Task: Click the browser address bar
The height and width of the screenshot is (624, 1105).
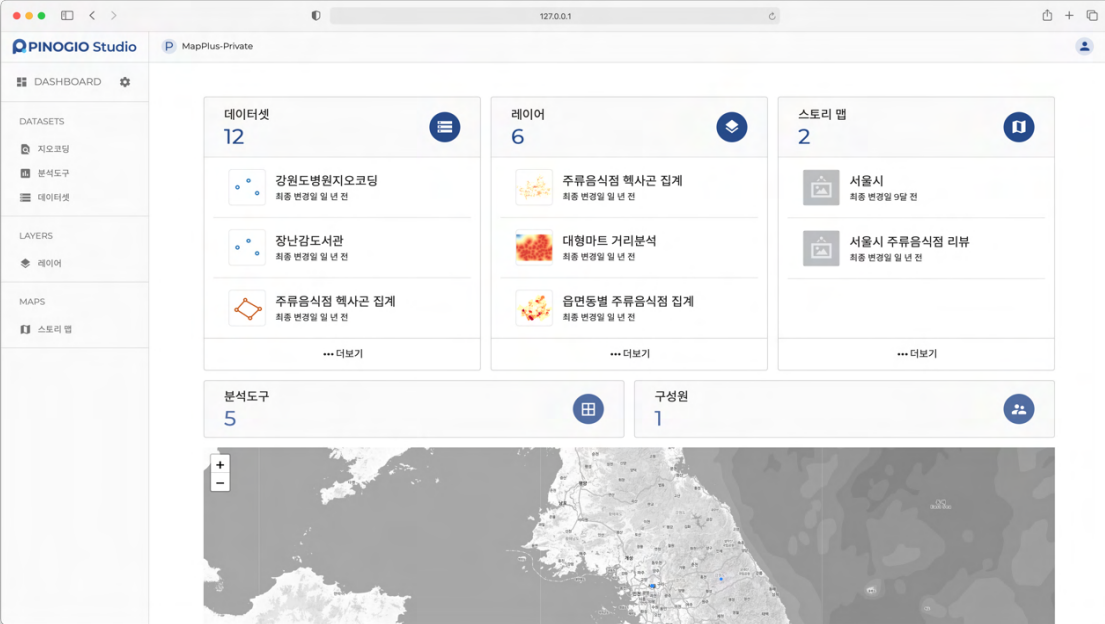Action: point(554,16)
